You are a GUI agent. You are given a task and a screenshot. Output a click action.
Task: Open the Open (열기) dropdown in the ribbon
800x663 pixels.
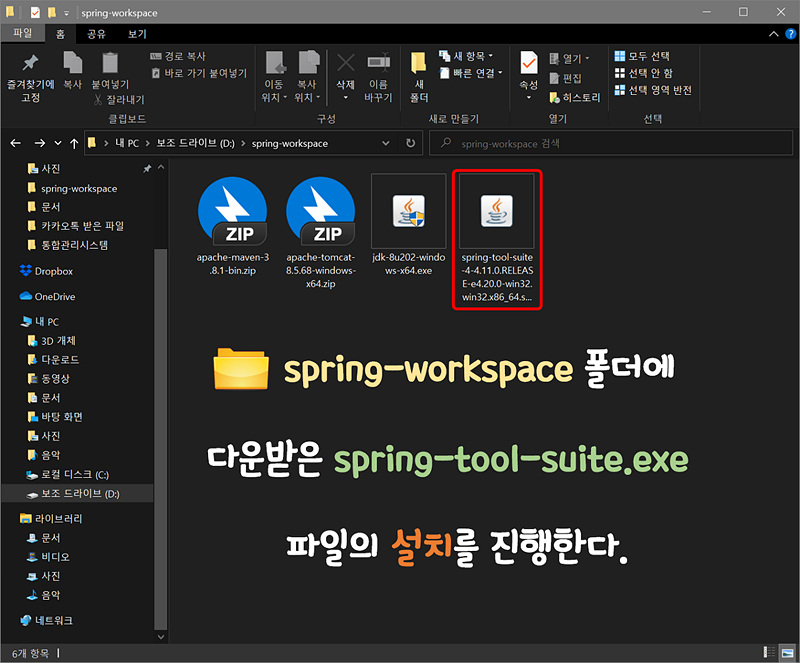coord(569,59)
